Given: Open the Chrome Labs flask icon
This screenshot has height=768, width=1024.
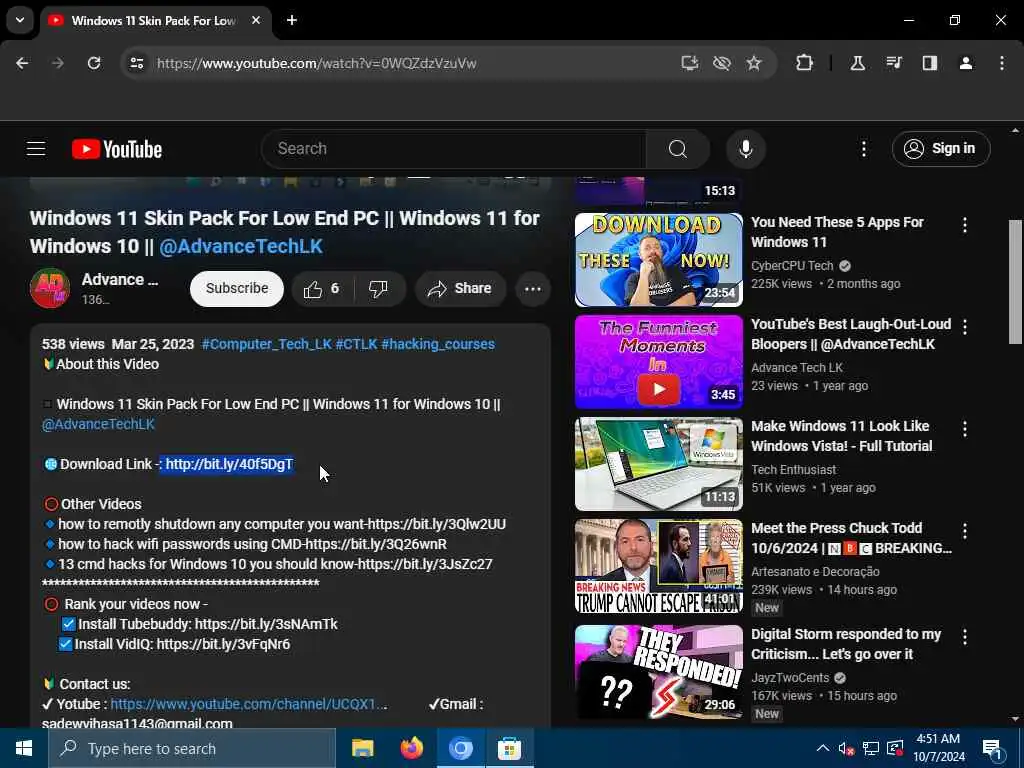Looking at the screenshot, I should pos(857,63).
